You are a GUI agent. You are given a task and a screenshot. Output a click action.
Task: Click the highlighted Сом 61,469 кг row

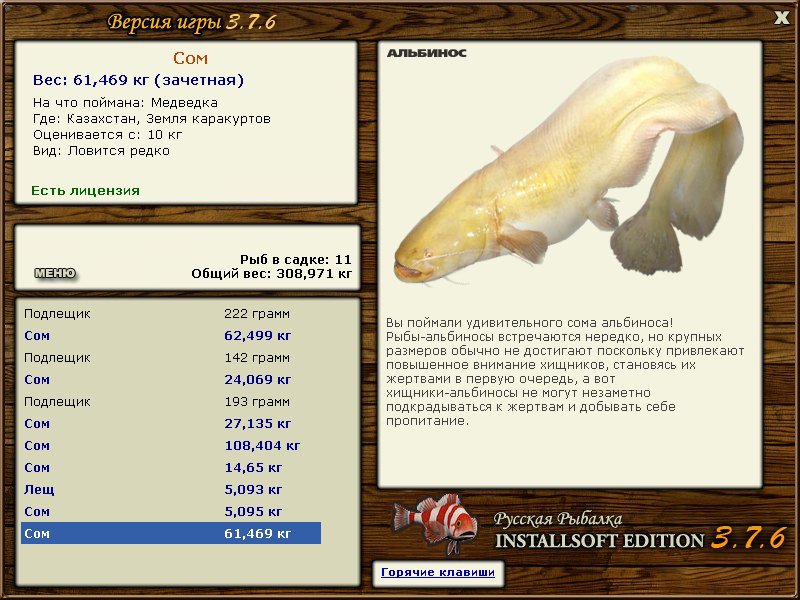click(170, 533)
